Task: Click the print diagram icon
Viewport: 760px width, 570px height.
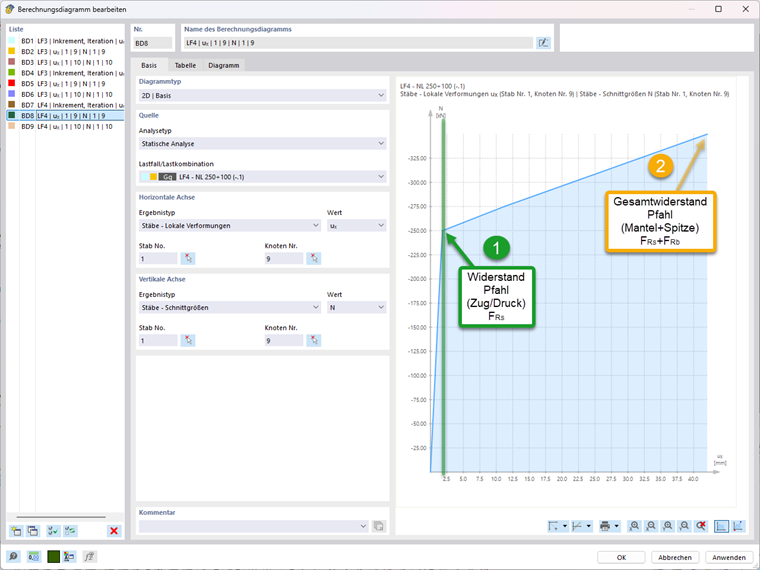Action: coord(605,526)
